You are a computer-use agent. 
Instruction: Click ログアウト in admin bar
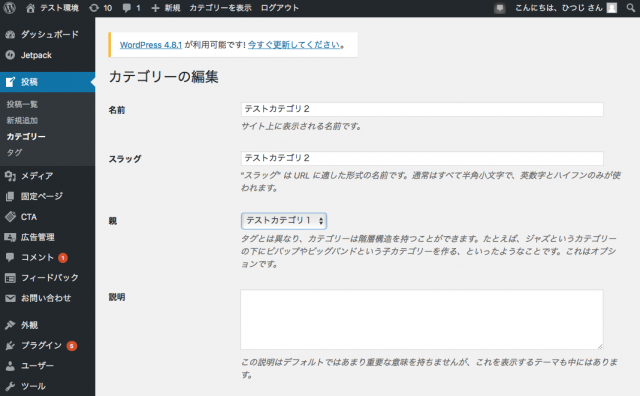tap(280, 8)
